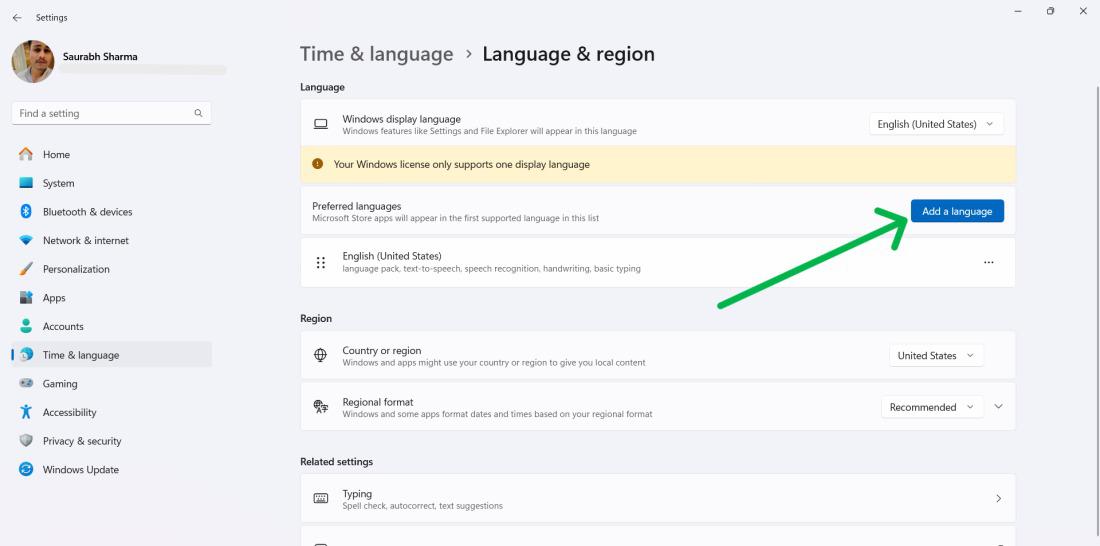Click the English (United States) language row
The height and width of the screenshot is (546, 1100).
point(657,262)
